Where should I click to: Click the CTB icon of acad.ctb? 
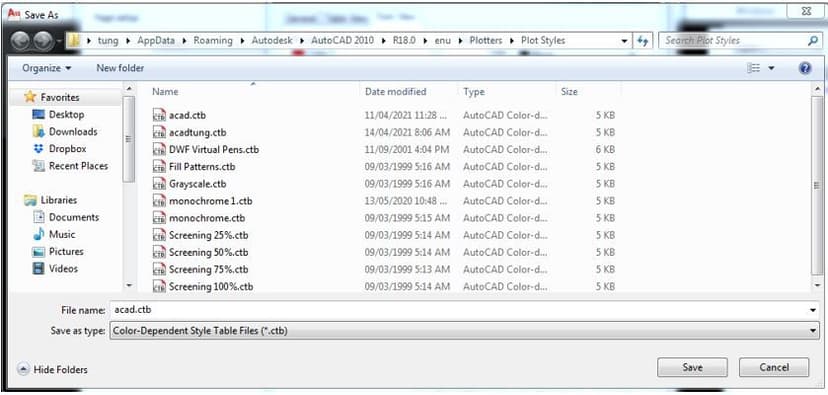(x=159, y=115)
